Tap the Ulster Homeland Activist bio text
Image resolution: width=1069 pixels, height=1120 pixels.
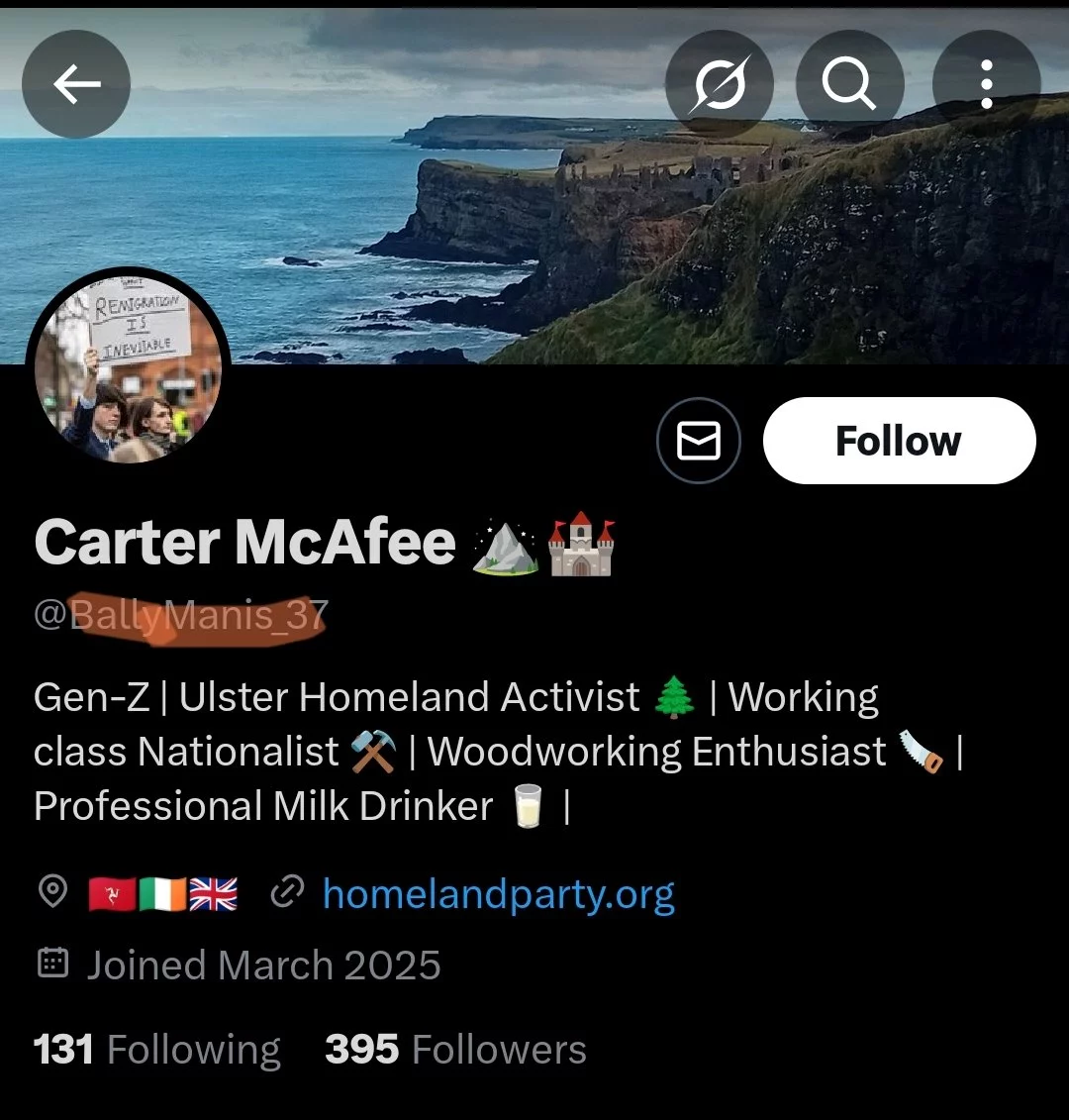409,697
